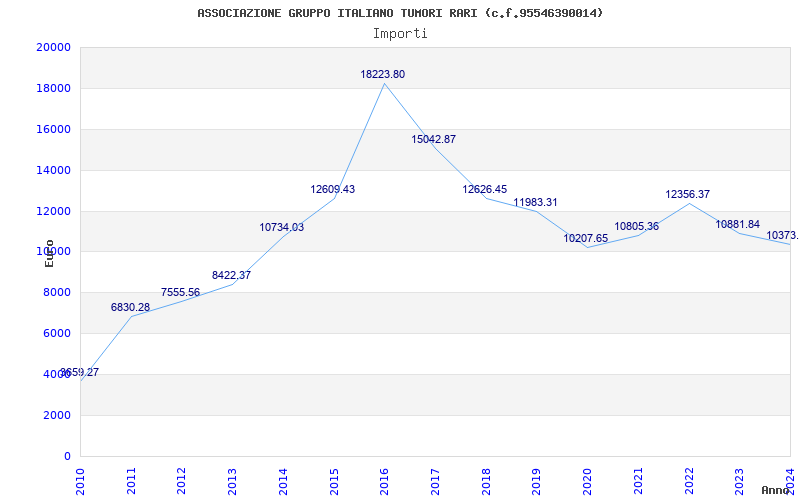
Task: Click the 2017 x-axis year label
Action: pos(435,480)
